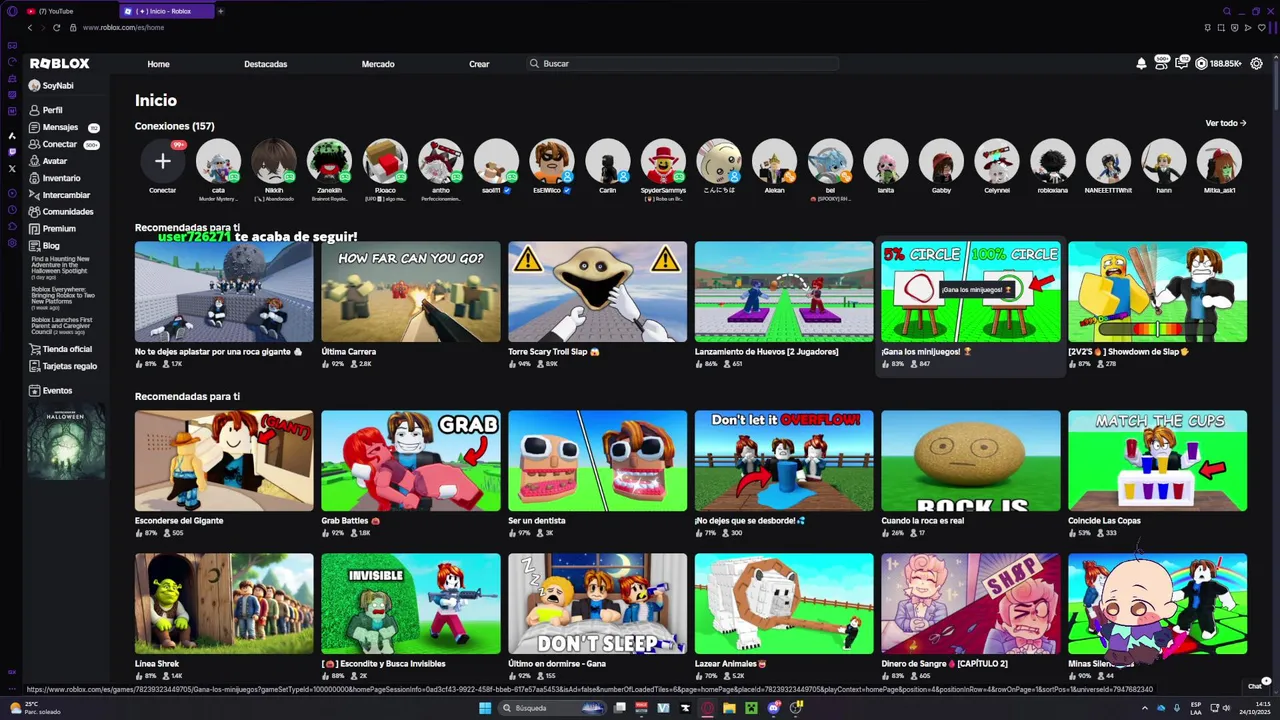Screen dimensions: 1280x720
Task: Open the Chat button at bottom right
Action: pos(1255,686)
